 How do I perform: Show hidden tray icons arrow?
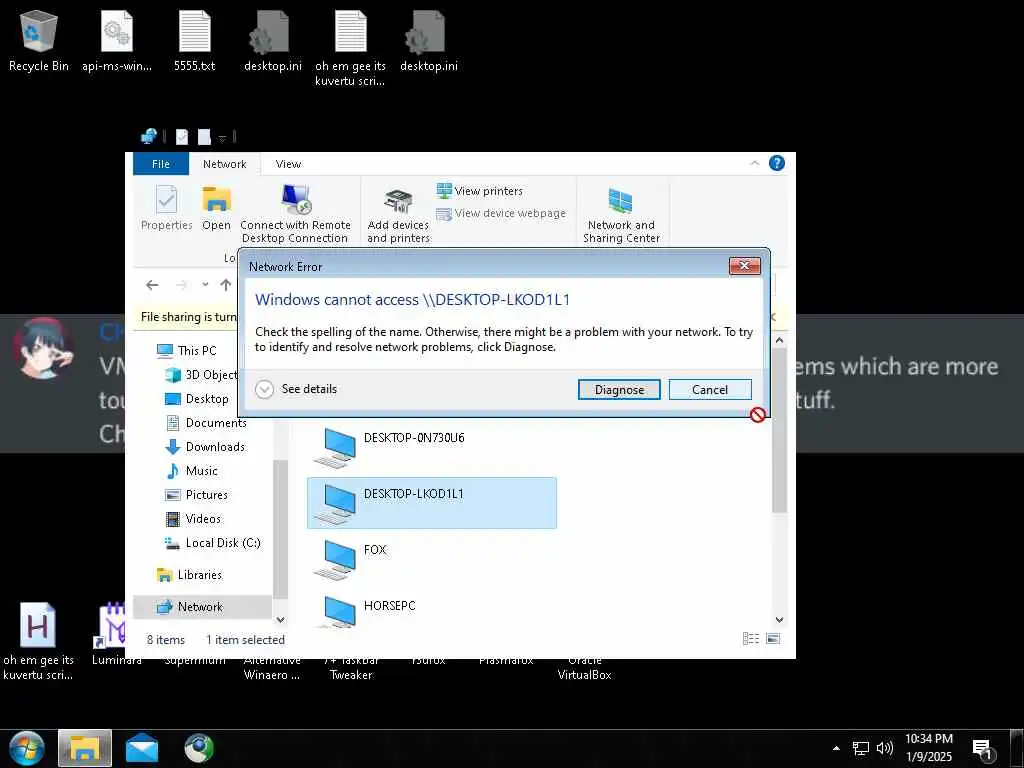(836, 748)
